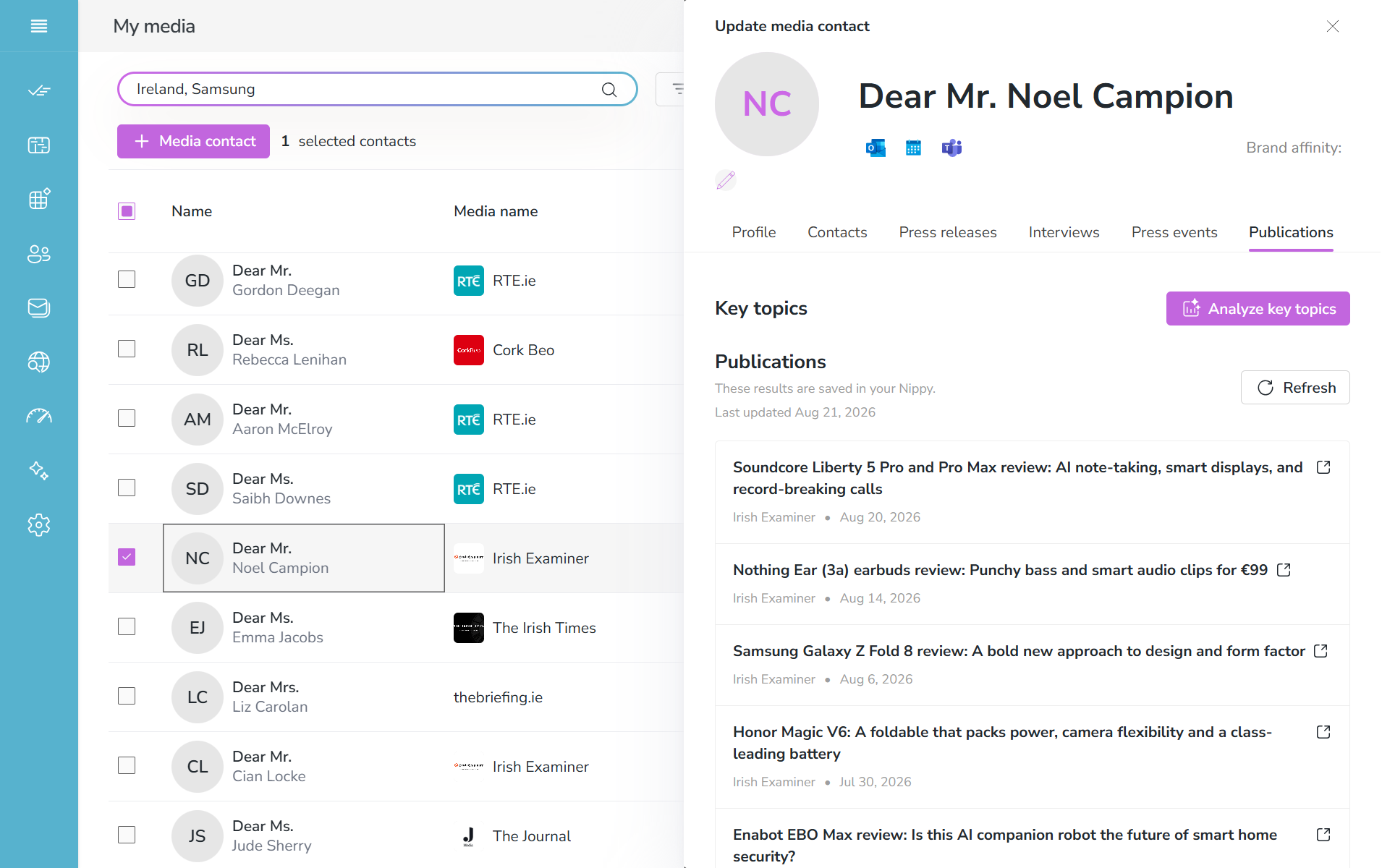This screenshot has height=868, width=1382.
Task: Click the Media contact add button
Action: 193,141
